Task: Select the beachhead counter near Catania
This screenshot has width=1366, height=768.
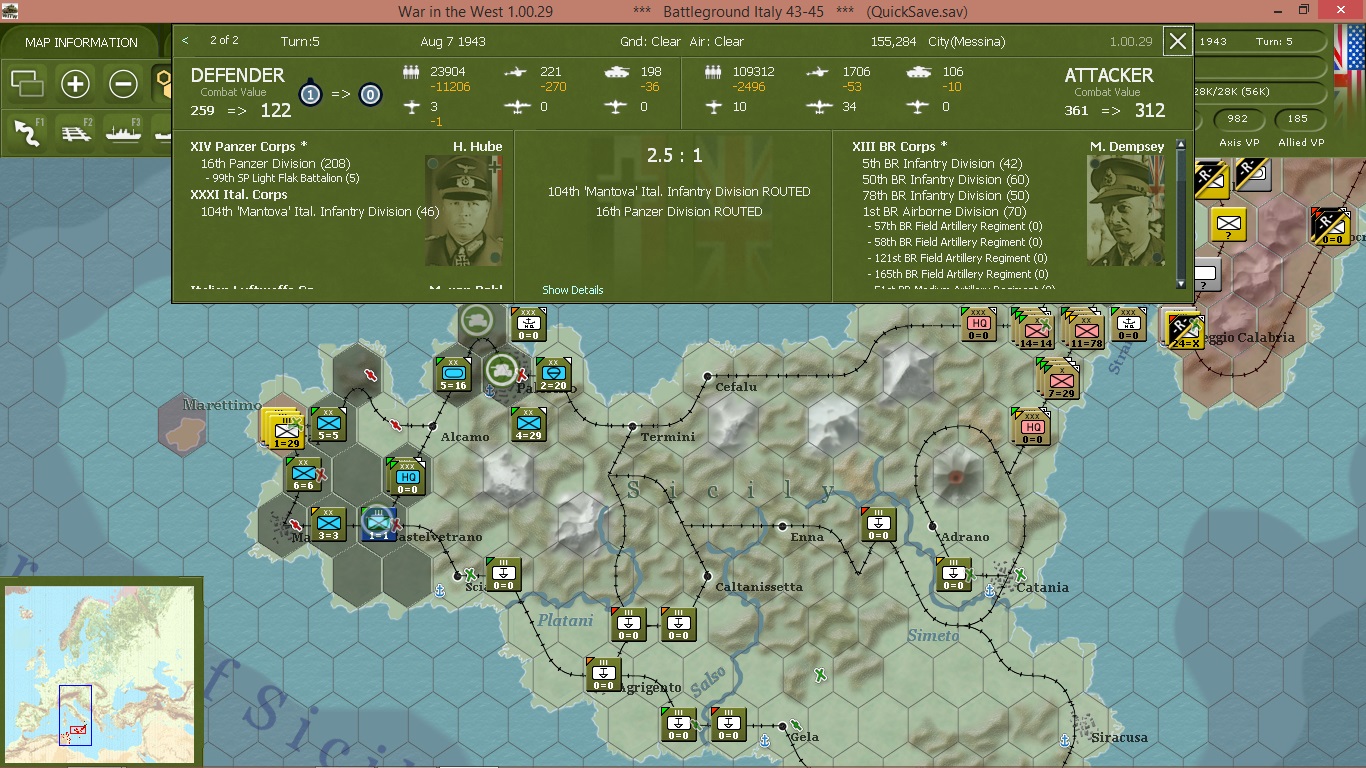Action: click(x=954, y=574)
